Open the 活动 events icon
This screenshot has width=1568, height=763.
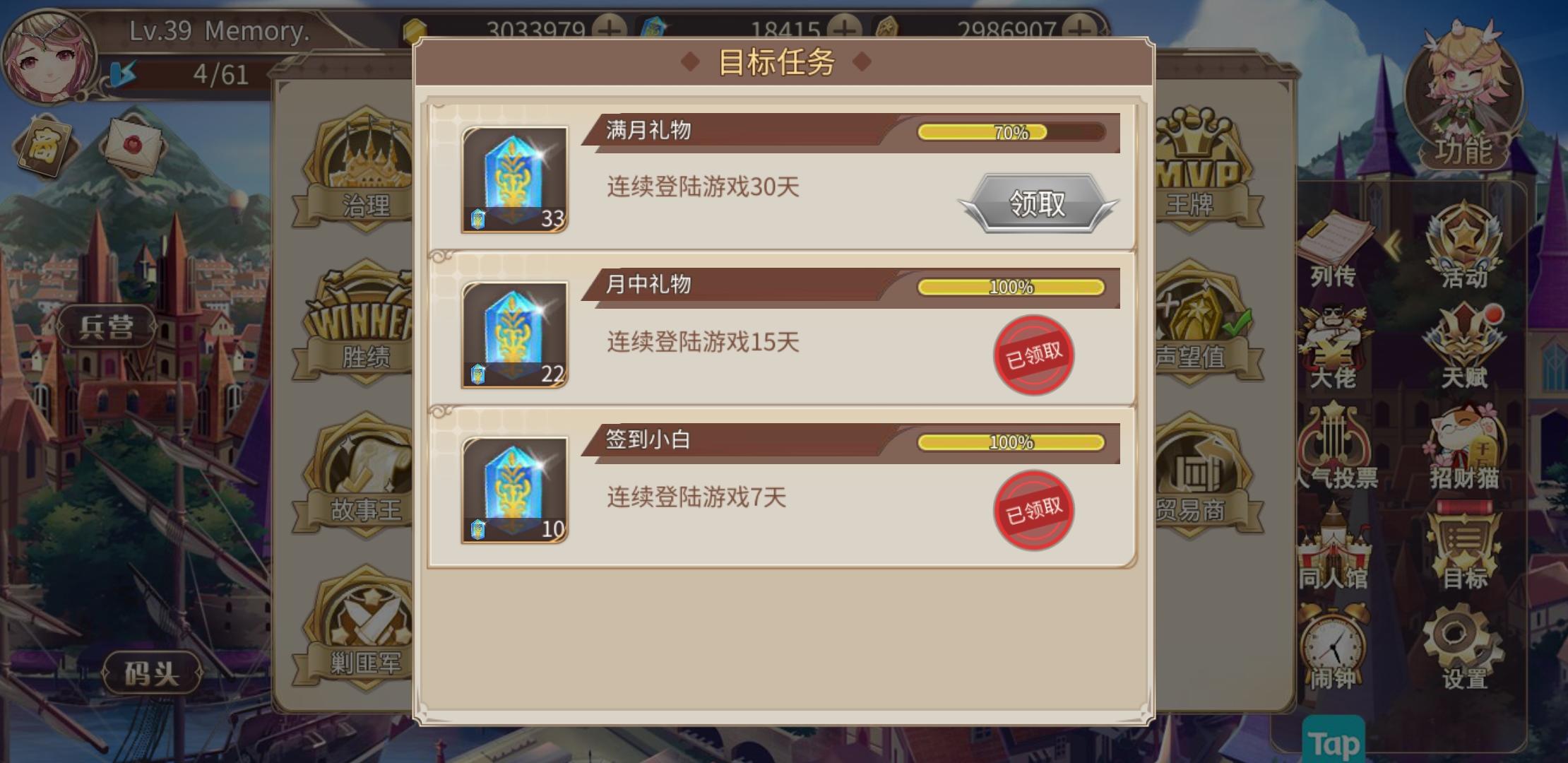pyautogui.click(x=1464, y=245)
